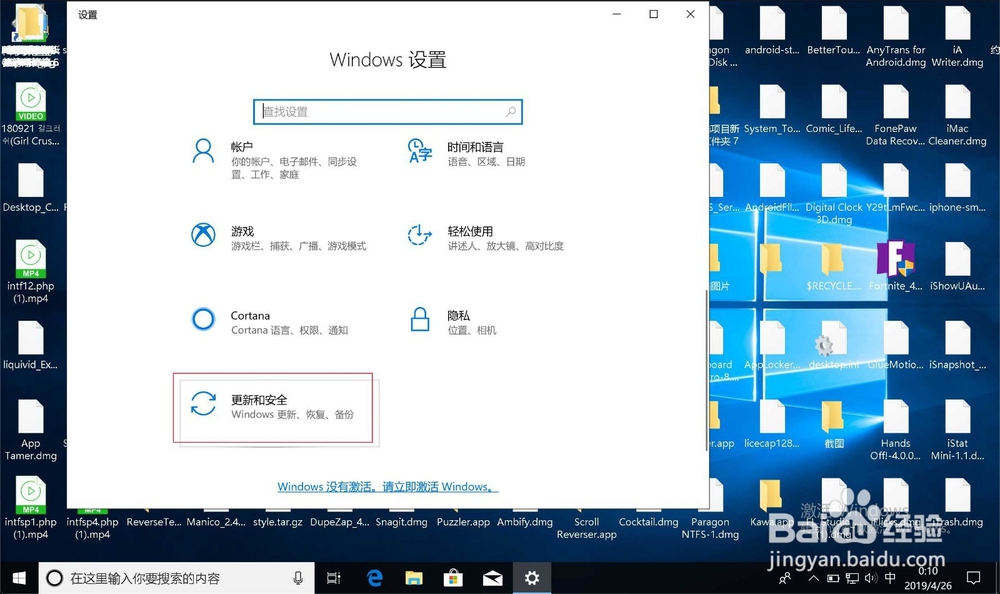Image resolution: width=1000 pixels, height=594 pixels.
Task: Click the taskbar clock and date
Action: pos(927,578)
